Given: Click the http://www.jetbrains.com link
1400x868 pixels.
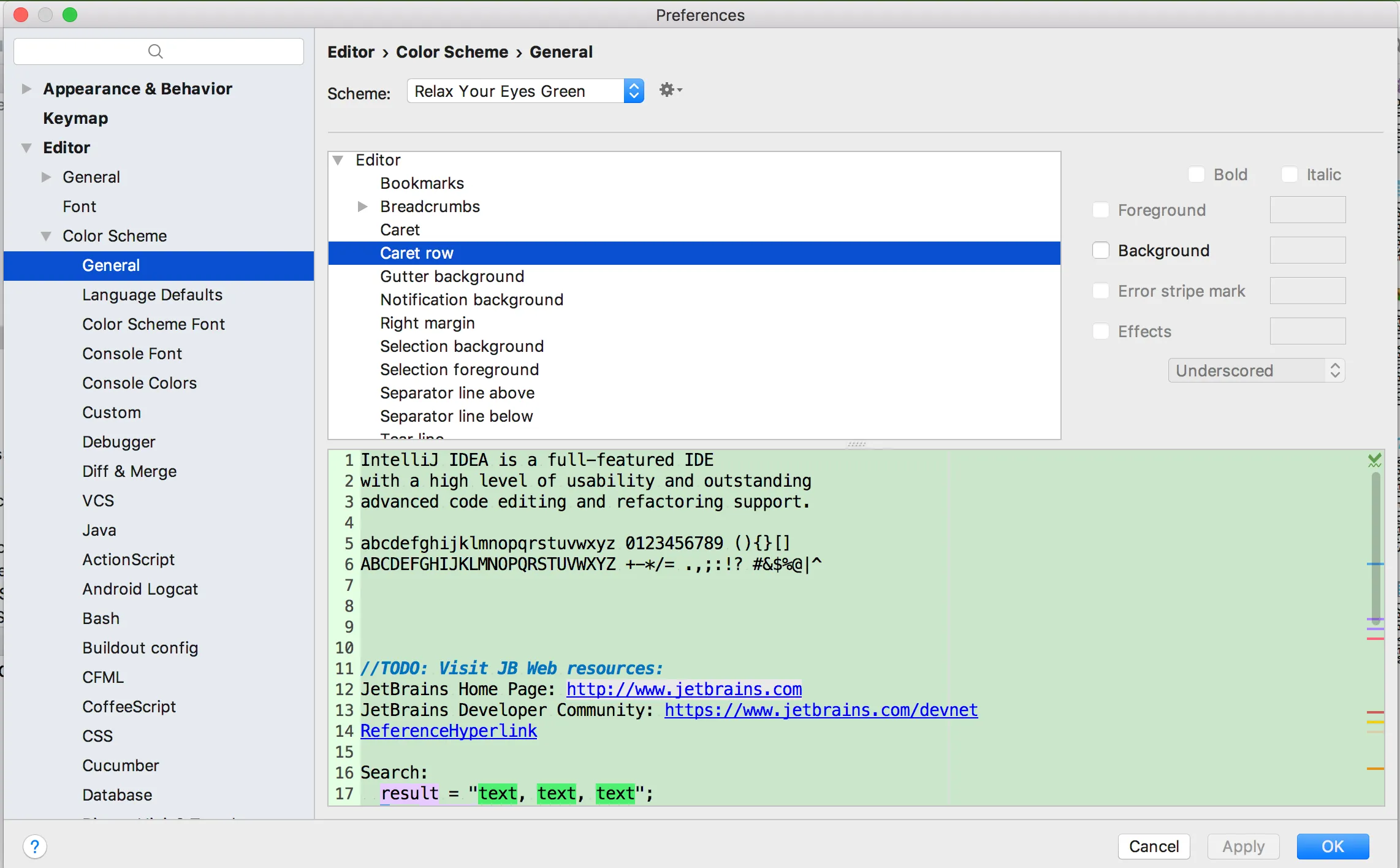Looking at the screenshot, I should pyautogui.click(x=683, y=689).
